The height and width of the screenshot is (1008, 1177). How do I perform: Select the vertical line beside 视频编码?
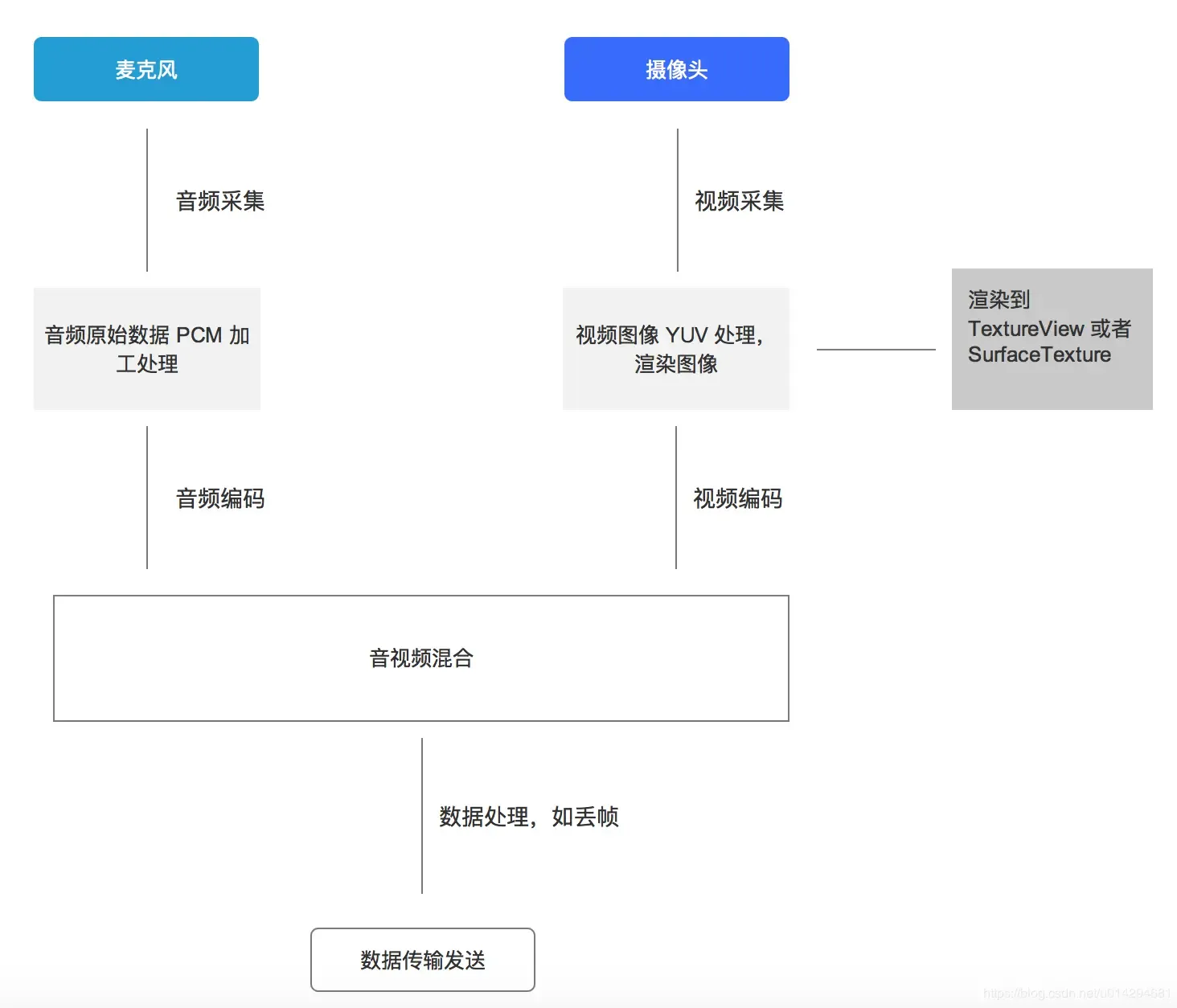tap(676, 497)
